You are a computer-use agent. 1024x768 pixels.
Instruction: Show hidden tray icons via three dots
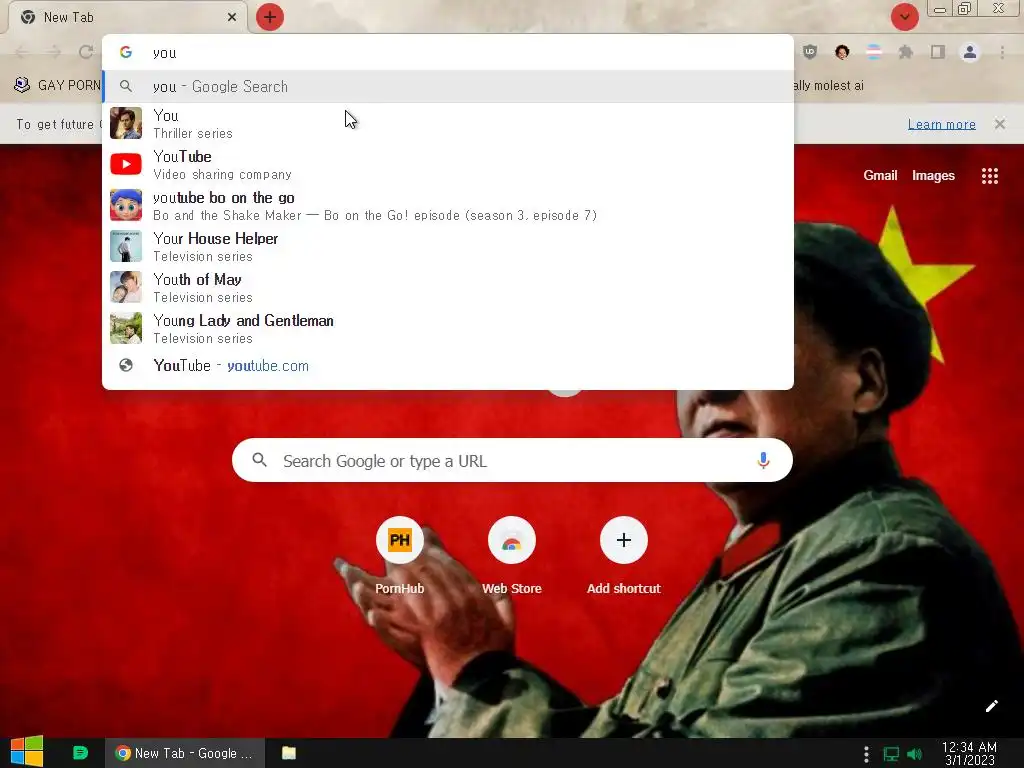(866, 754)
